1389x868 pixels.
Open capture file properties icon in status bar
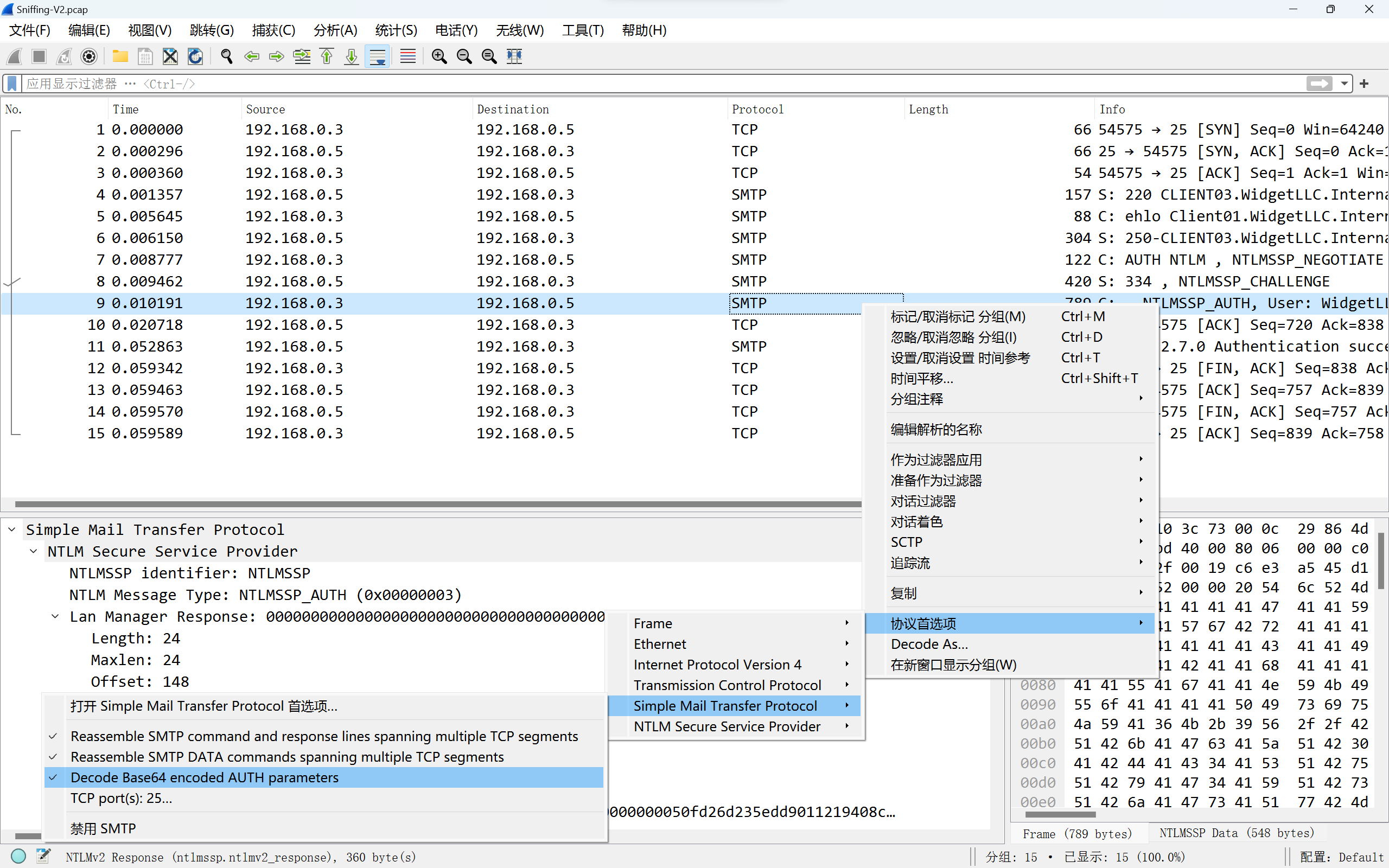coord(43,856)
